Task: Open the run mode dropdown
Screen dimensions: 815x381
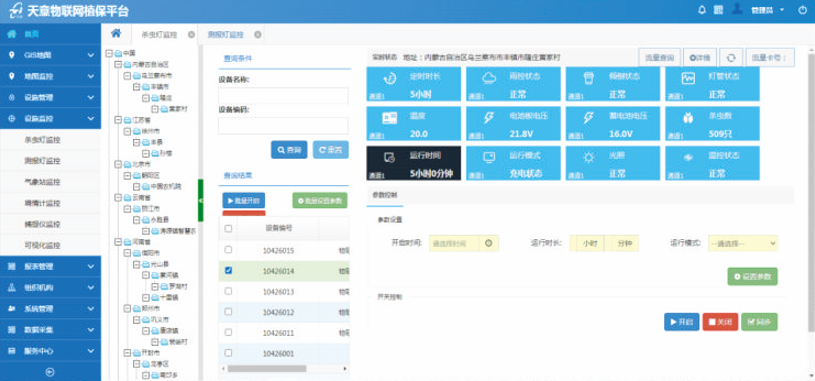Action: 743,243
